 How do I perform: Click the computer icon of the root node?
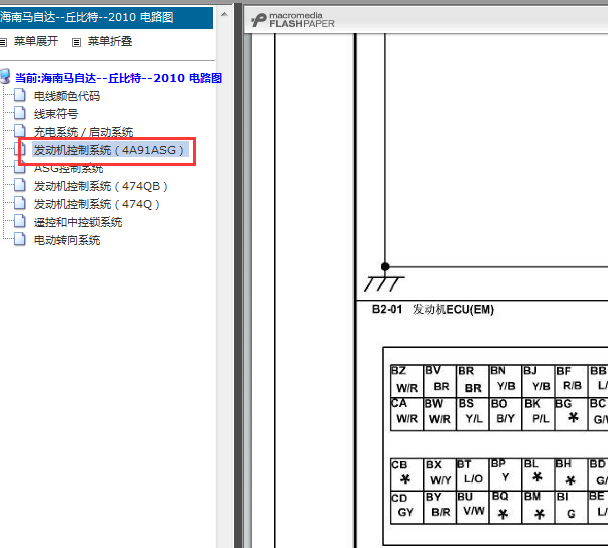[5, 76]
